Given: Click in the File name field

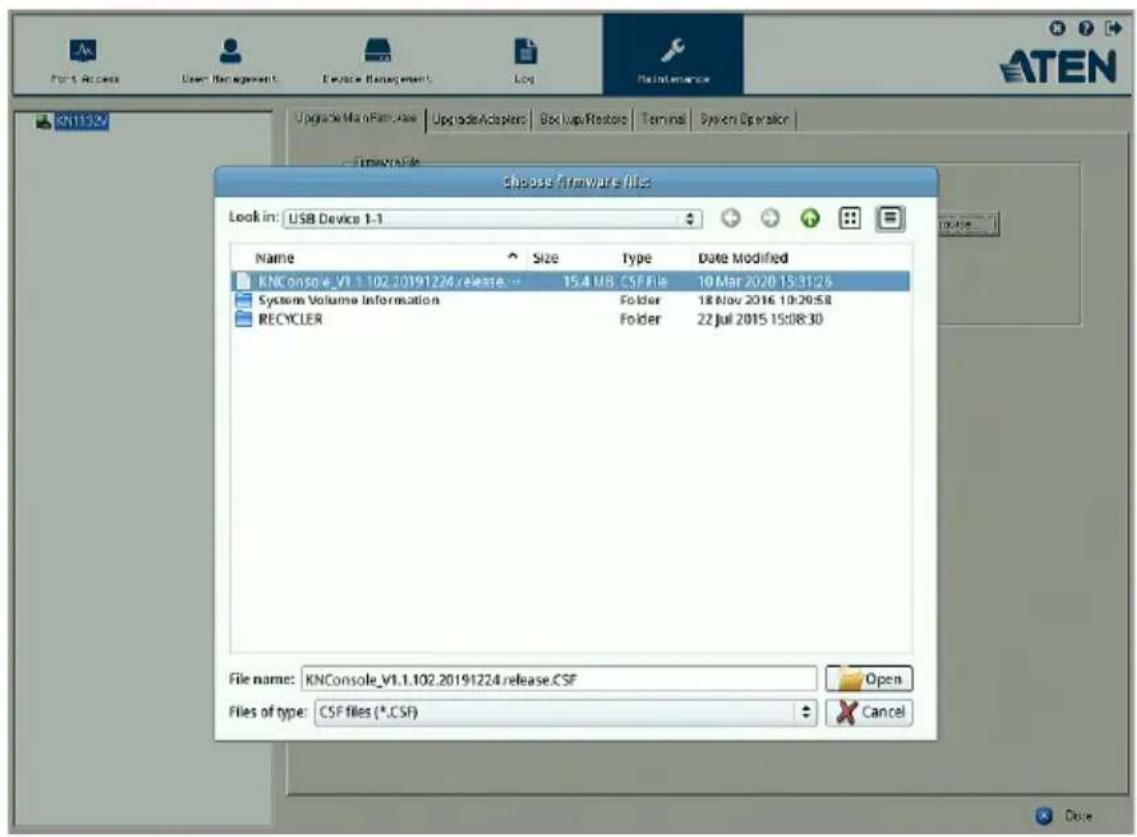Looking at the screenshot, I should click(558, 679).
